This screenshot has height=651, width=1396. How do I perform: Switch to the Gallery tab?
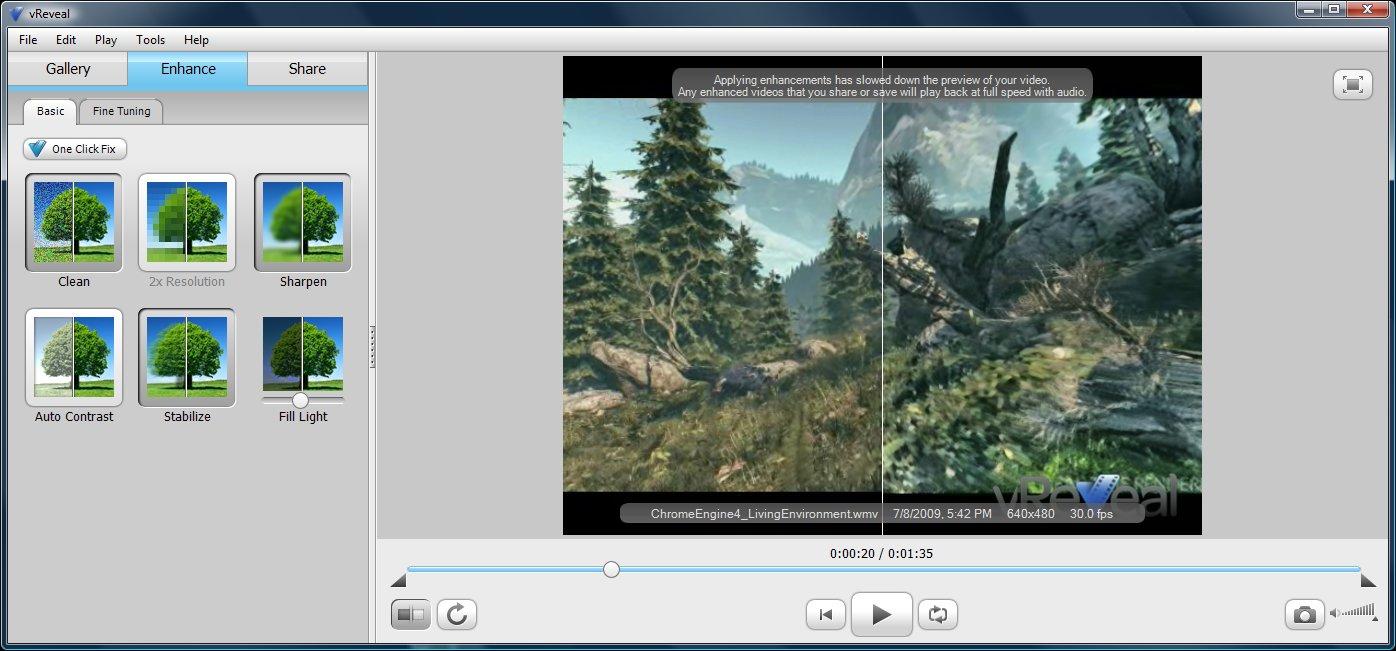tap(68, 69)
